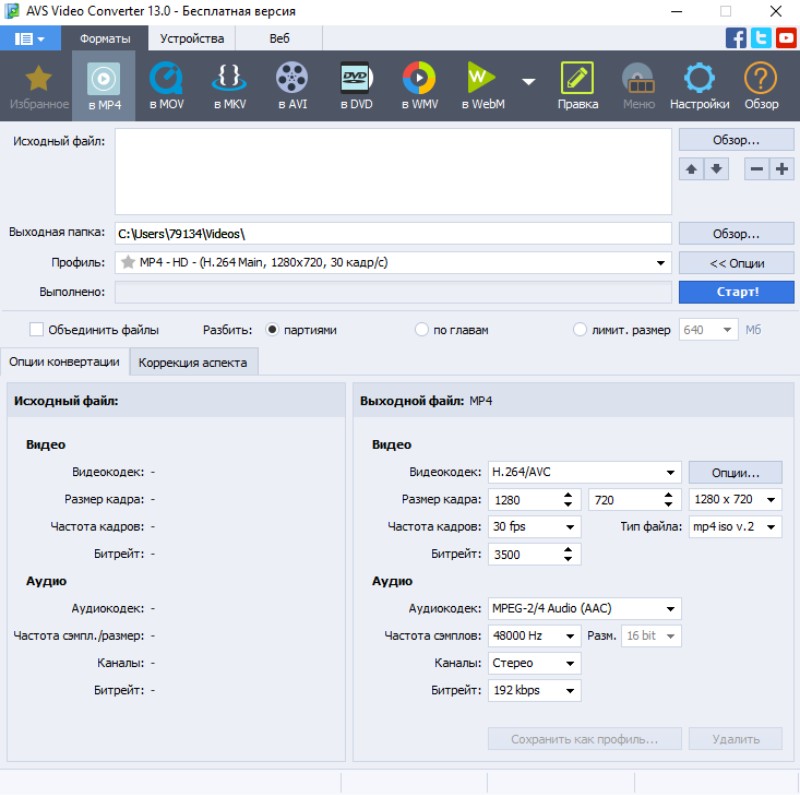Enable 'Объединить файлы' checkbox
This screenshot has width=800, height=795.
pyautogui.click(x=36, y=330)
